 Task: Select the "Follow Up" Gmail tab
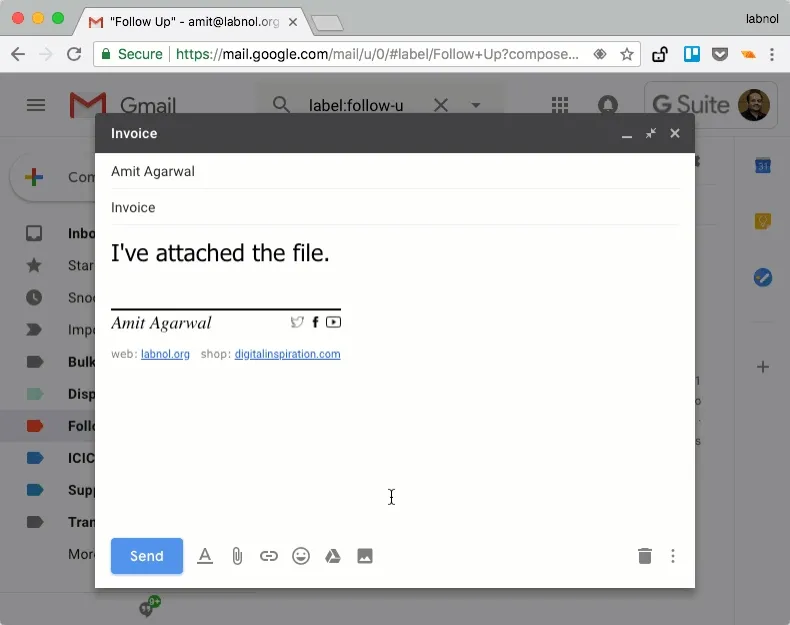[x=191, y=22]
